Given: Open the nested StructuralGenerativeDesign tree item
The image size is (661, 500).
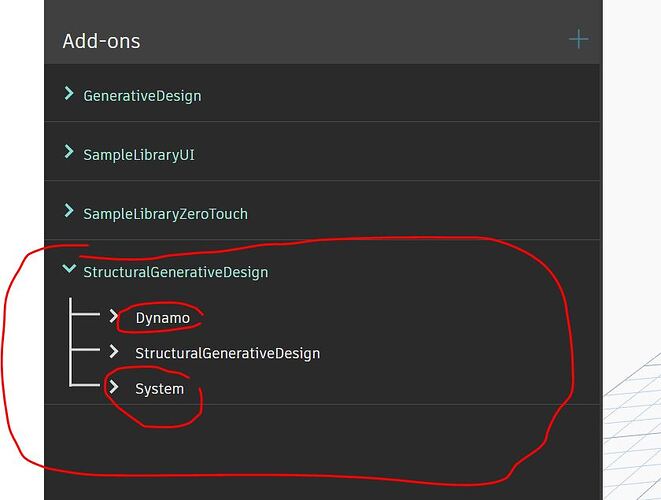Looking at the screenshot, I should (x=228, y=353).
